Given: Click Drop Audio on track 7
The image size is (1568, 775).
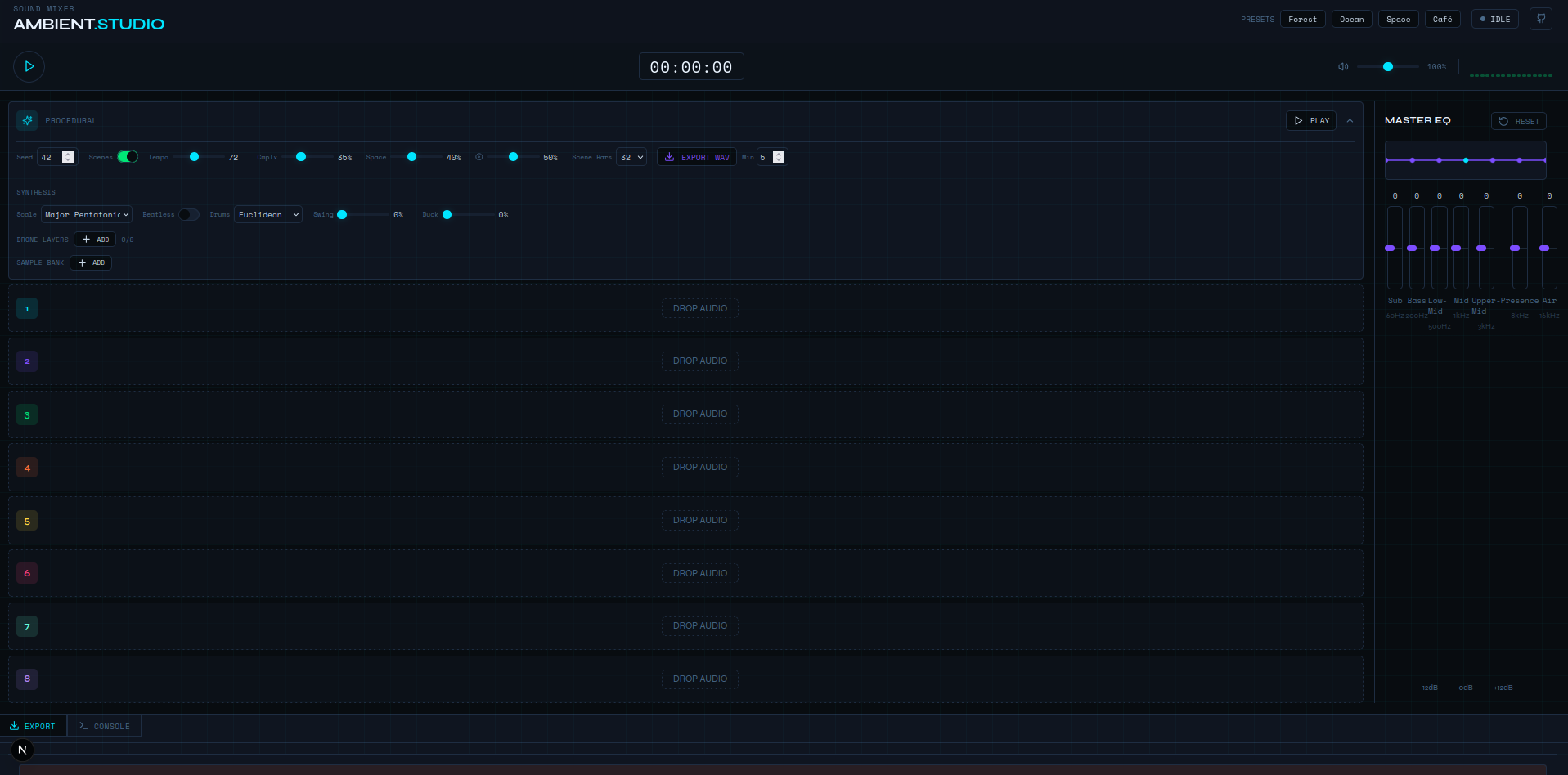Looking at the screenshot, I should point(700,625).
